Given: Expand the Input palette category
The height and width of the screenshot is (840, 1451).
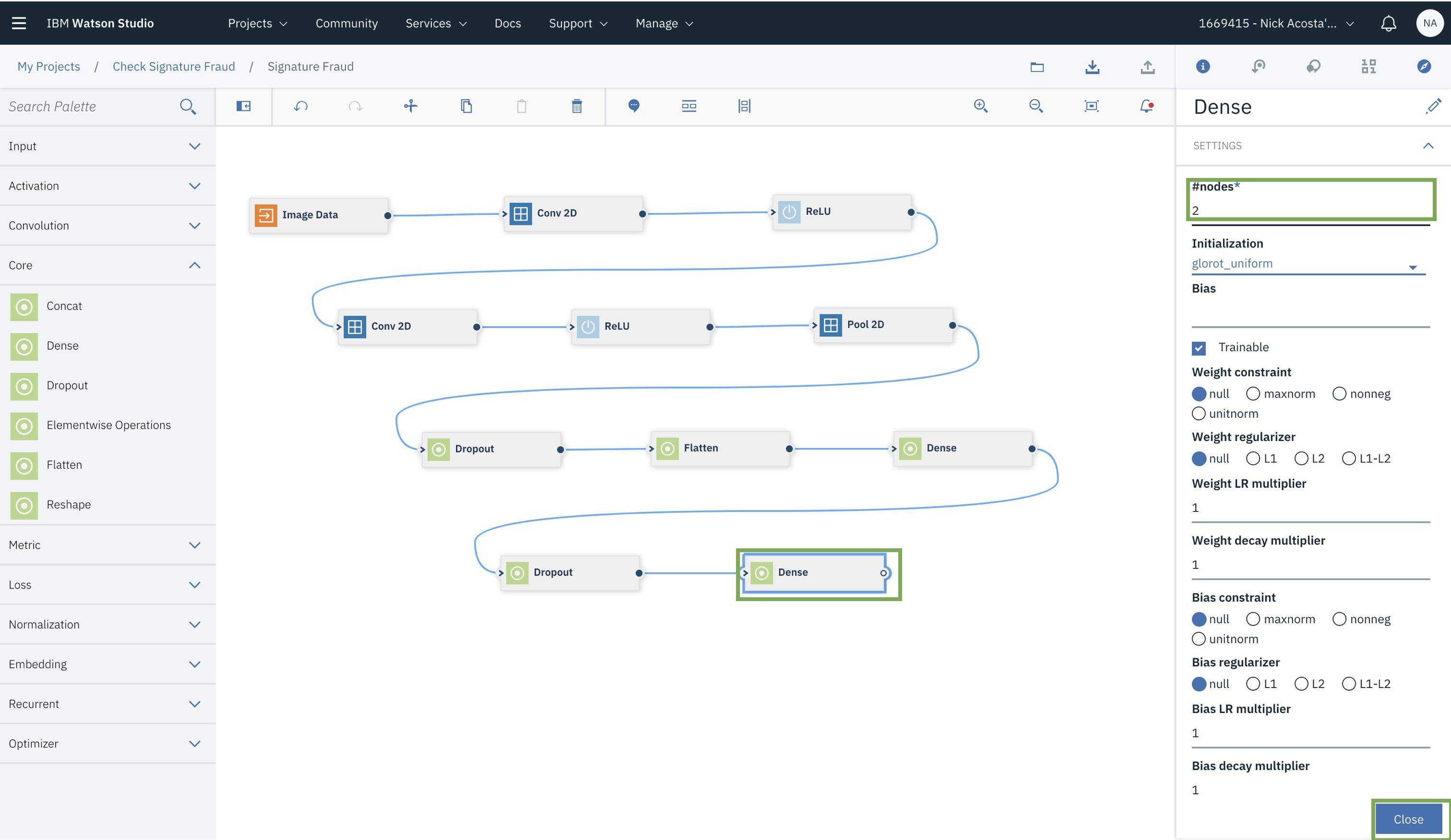Looking at the screenshot, I should click(x=107, y=146).
